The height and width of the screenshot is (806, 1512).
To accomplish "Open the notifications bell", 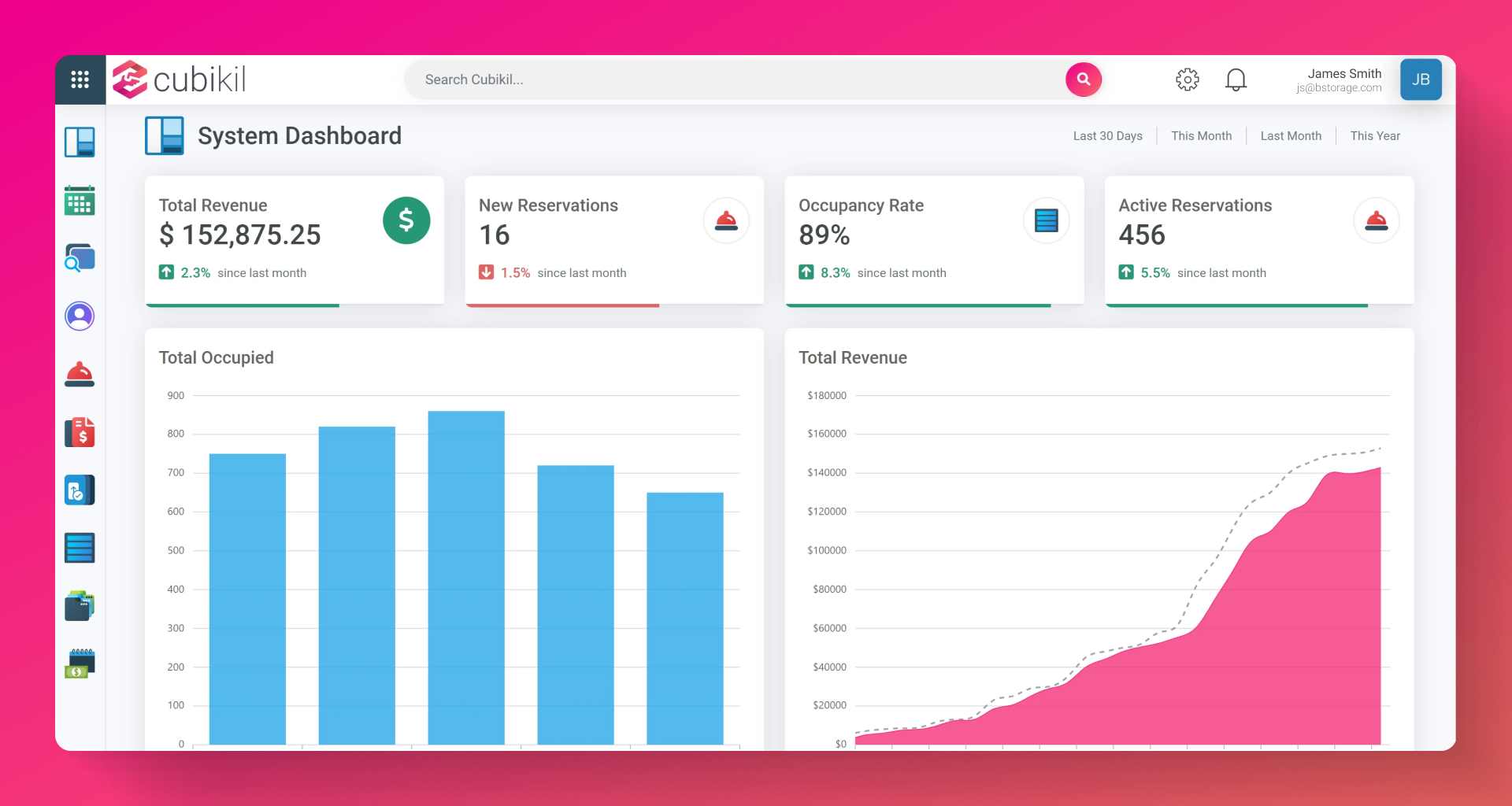I will click(x=1236, y=79).
